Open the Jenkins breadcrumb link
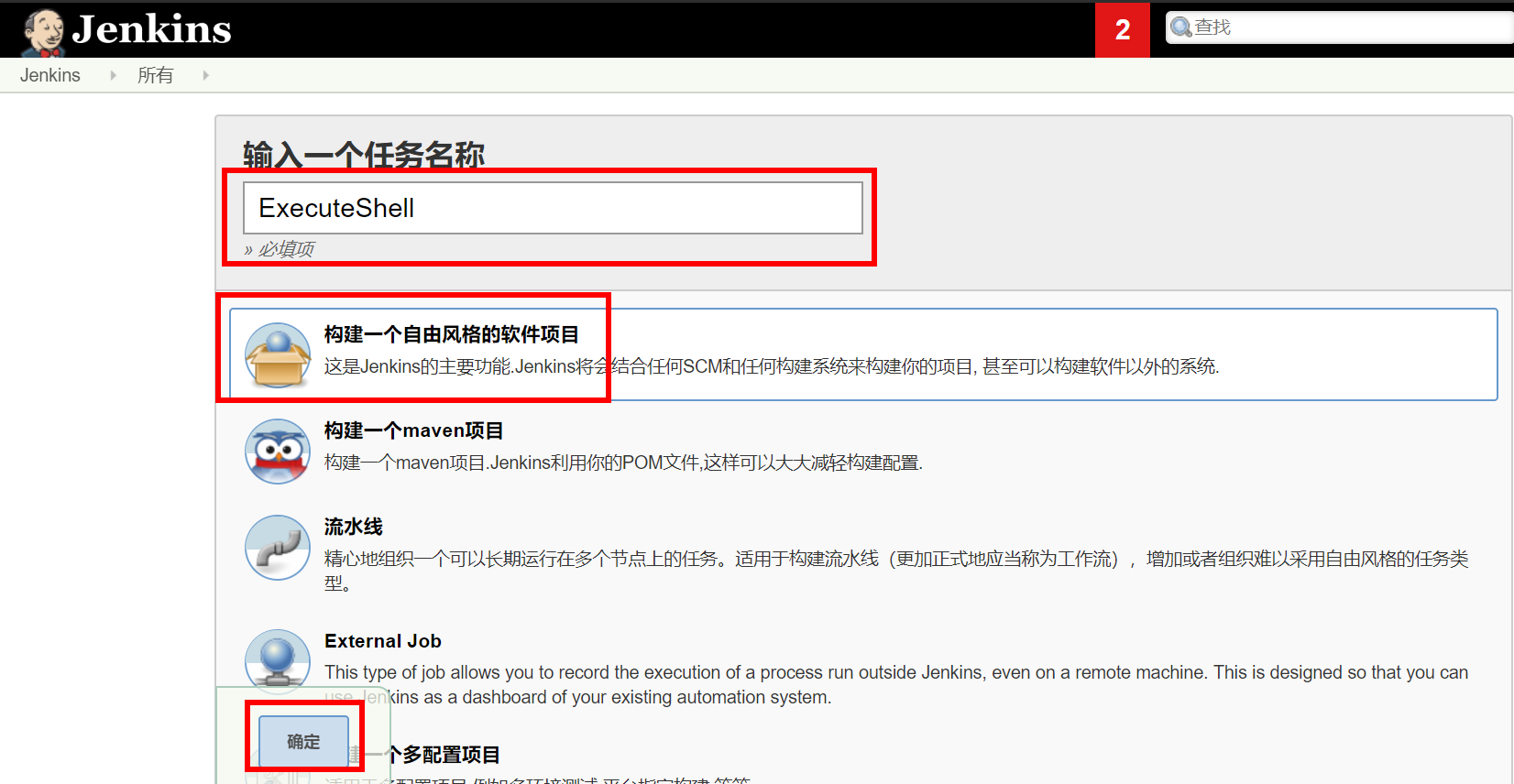 click(x=50, y=75)
